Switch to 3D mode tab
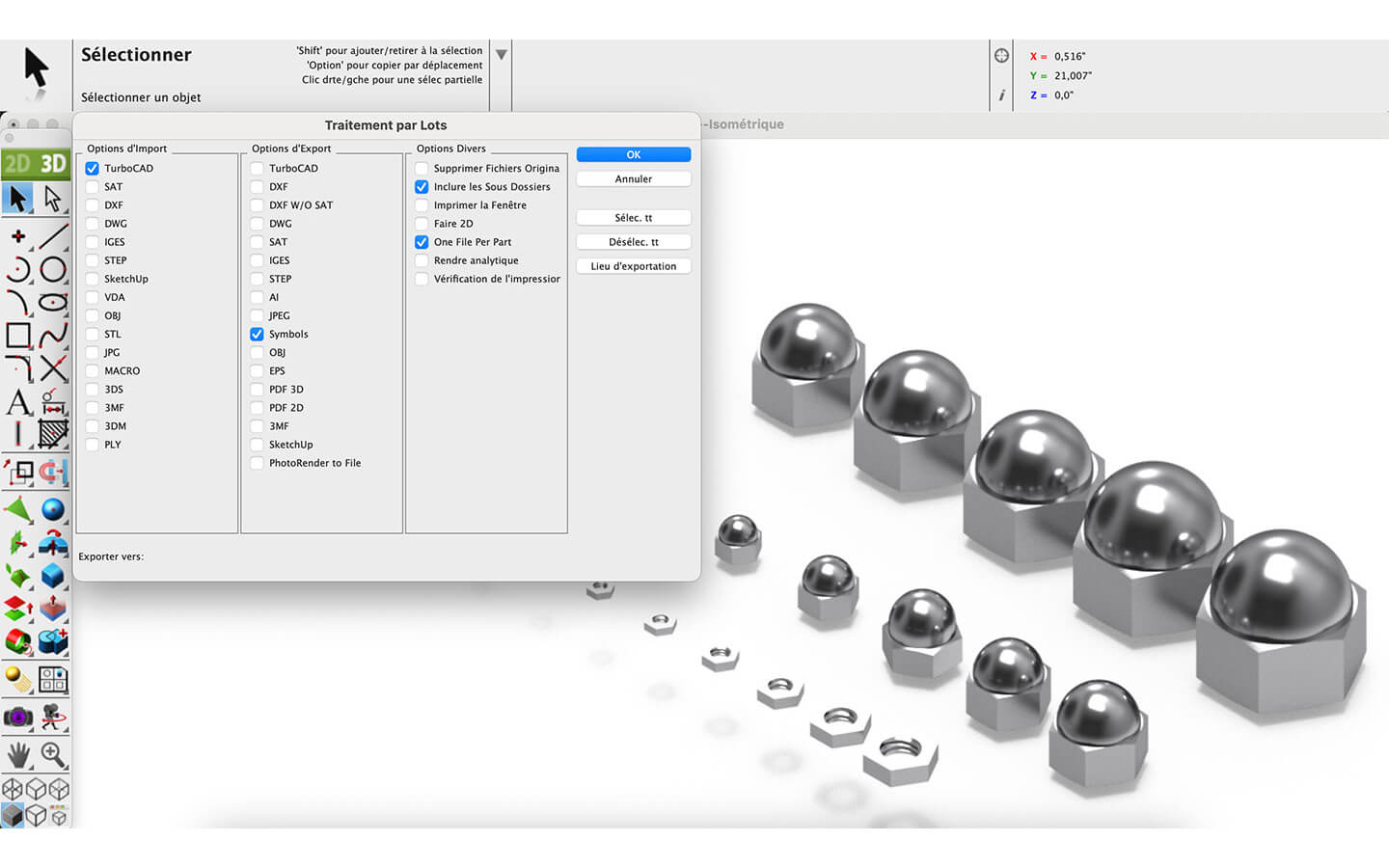The width and height of the screenshot is (1389, 868). [53, 164]
